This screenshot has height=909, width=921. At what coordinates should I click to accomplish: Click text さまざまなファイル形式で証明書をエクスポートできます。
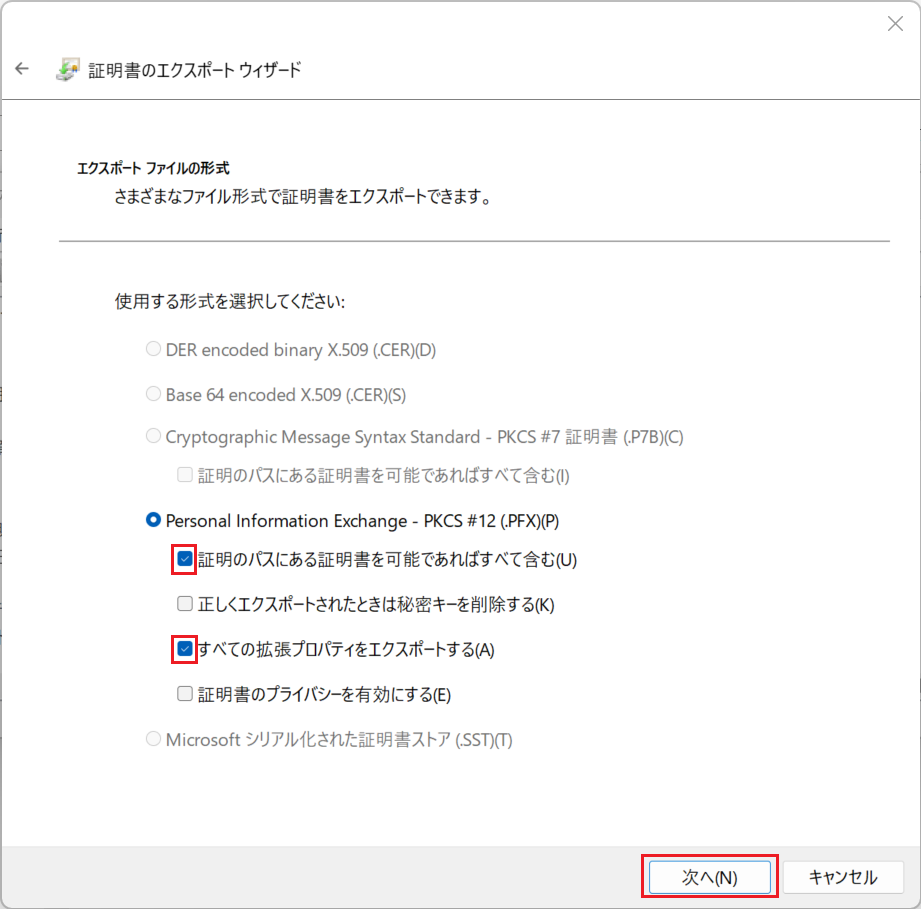(x=303, y=197)
